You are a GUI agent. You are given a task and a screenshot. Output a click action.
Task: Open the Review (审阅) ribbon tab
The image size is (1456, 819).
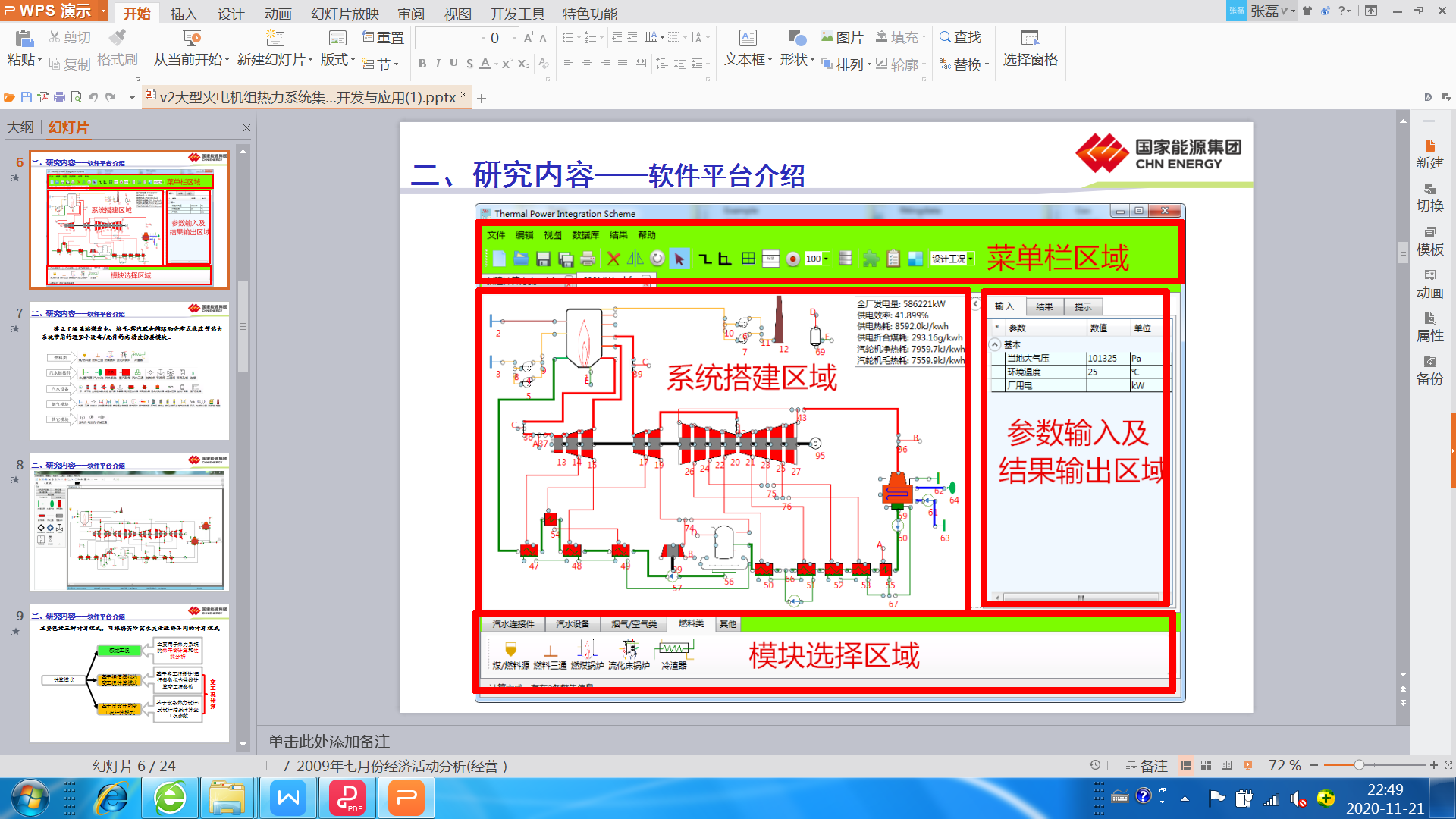point(411,14)
